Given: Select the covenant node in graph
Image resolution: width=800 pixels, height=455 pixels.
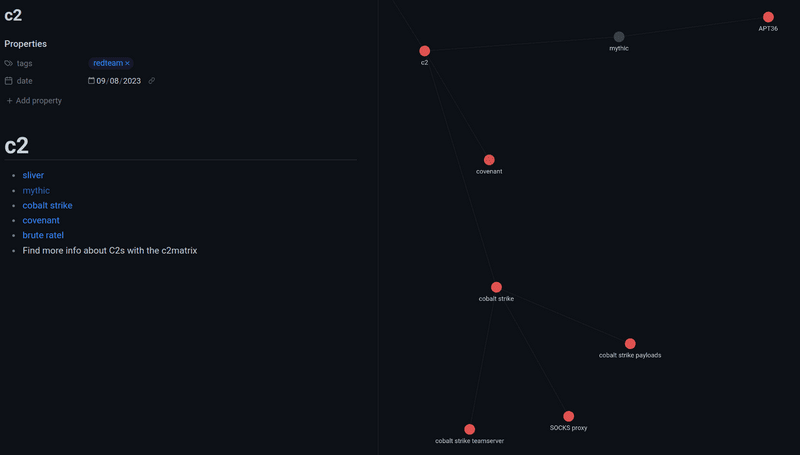Looking at the screenshot, I should [489, 160].
